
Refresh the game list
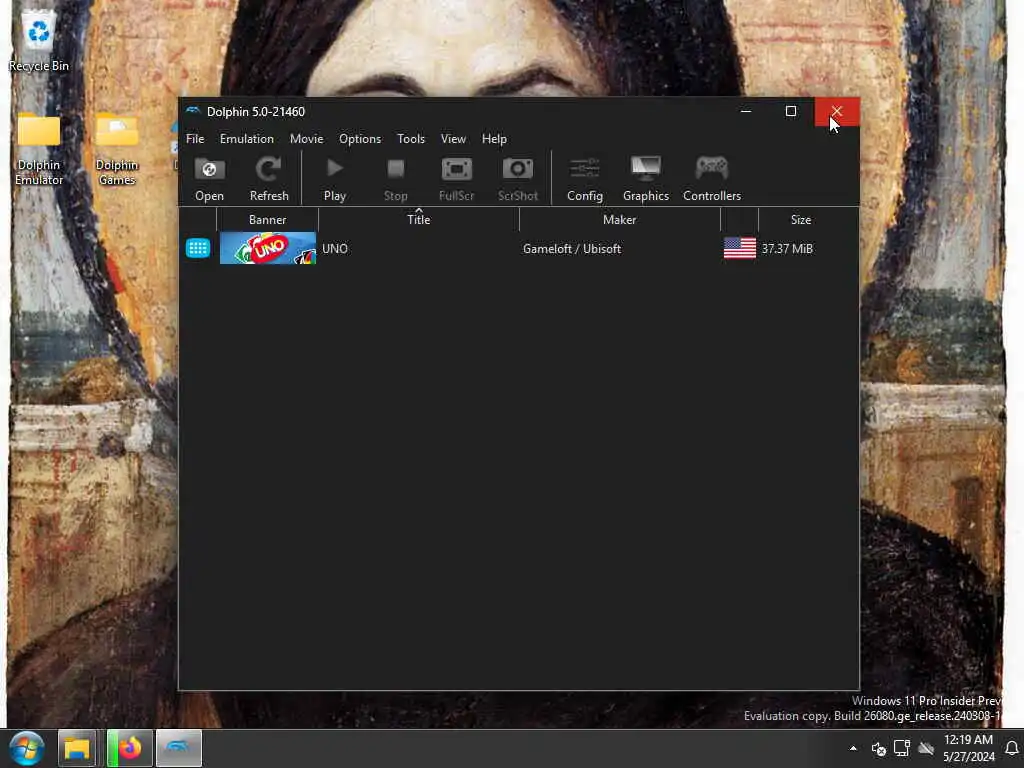268,178
